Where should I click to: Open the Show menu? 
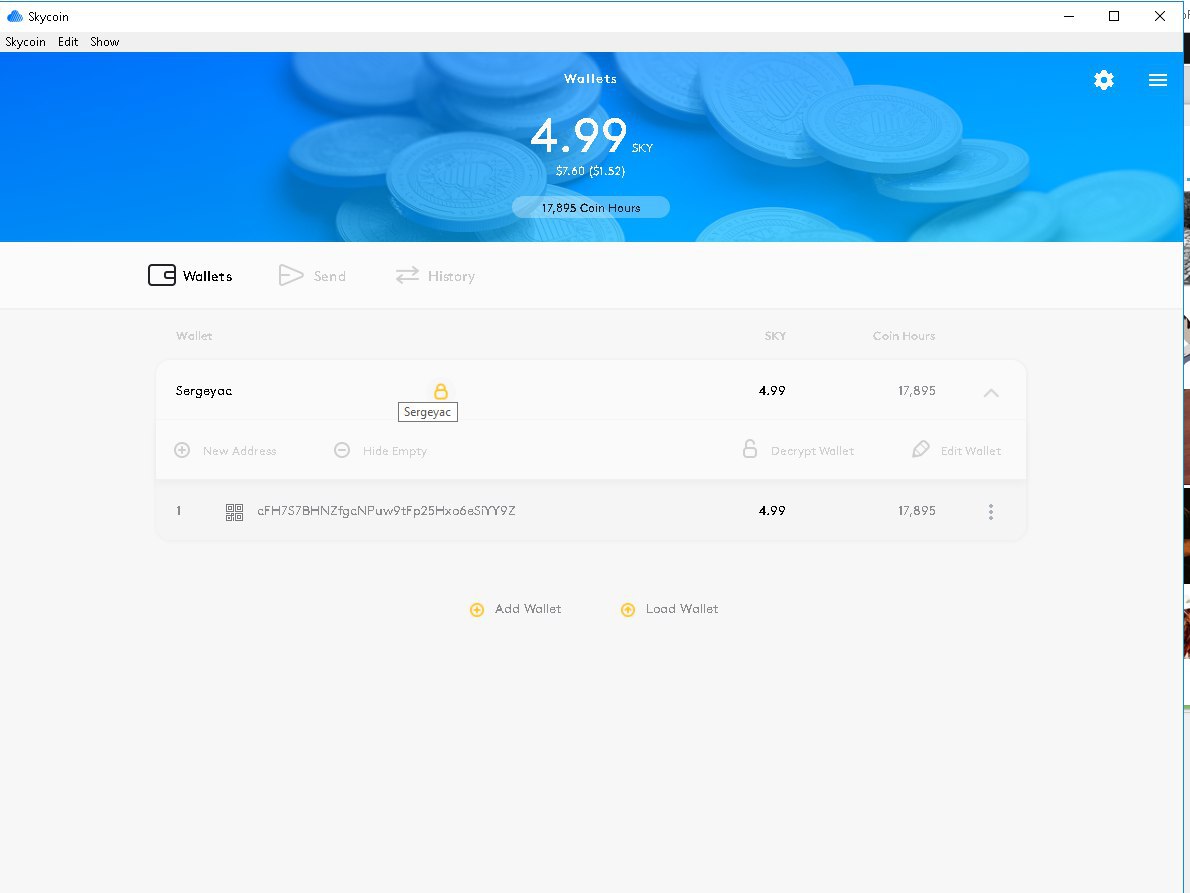(105, 42)
